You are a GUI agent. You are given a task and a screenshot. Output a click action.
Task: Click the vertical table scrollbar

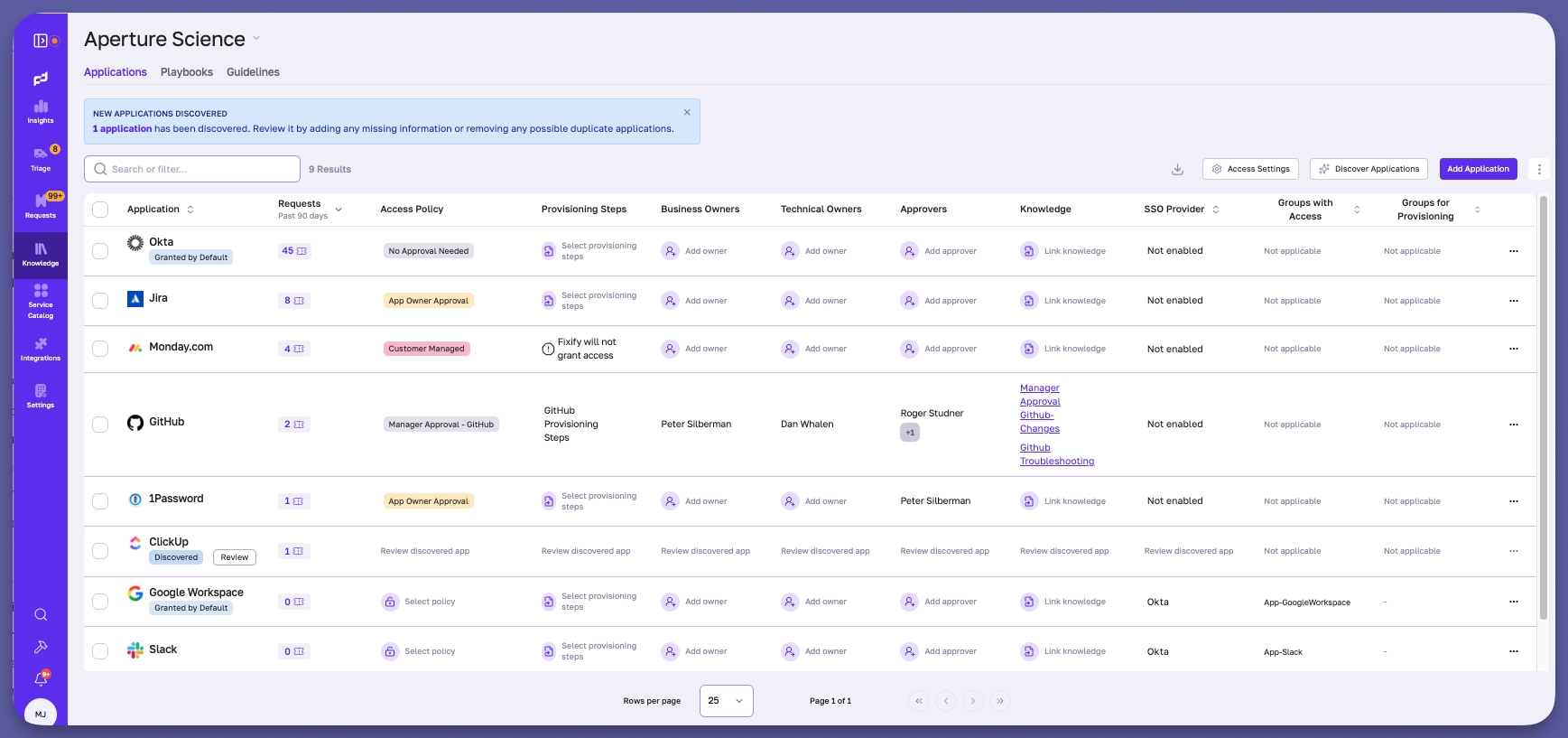point(1543,406)
